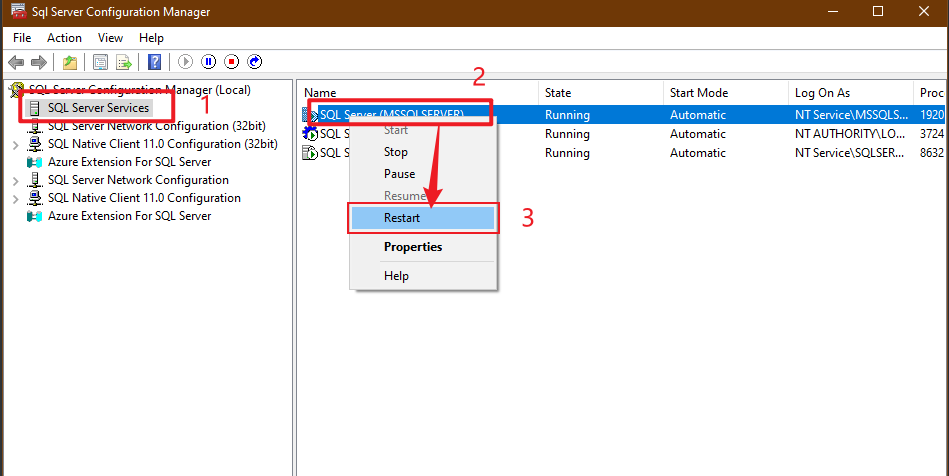Click the Azure Extension icon directly below SQL Native Client 11.0 Configuration (32bit)
The width and height of the screenshot is (949, 476).
[x=35, y=162]
